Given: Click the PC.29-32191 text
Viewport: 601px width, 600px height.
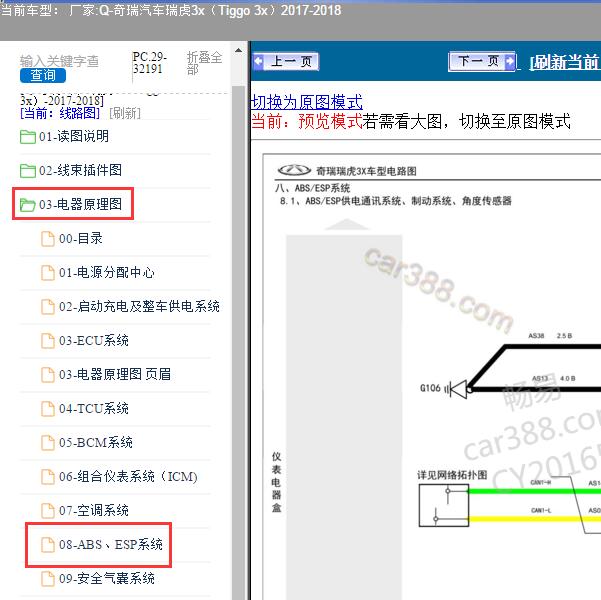Looking at the screenshot, I should coord(149,62).
